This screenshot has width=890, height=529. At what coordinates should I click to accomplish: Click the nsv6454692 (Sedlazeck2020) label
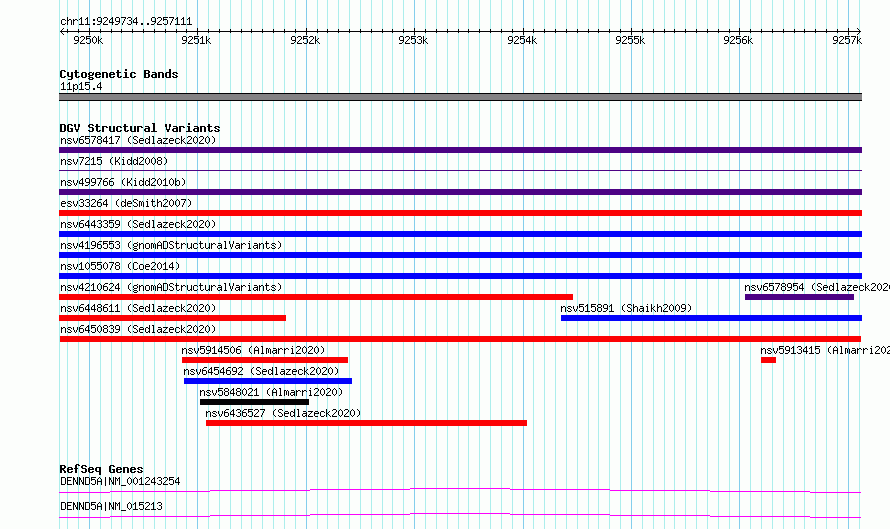tap(261, 371)
